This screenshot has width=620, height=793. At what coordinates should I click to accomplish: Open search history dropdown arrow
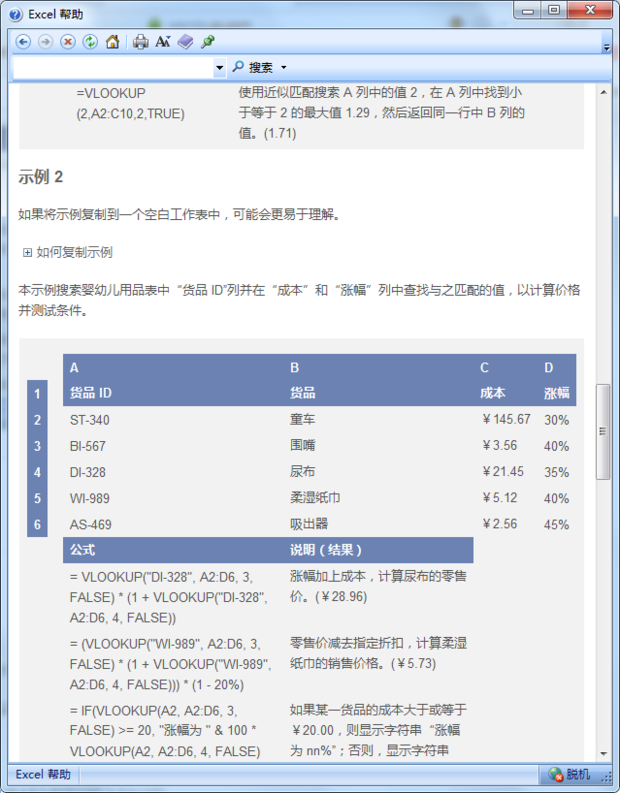point(219,67)
